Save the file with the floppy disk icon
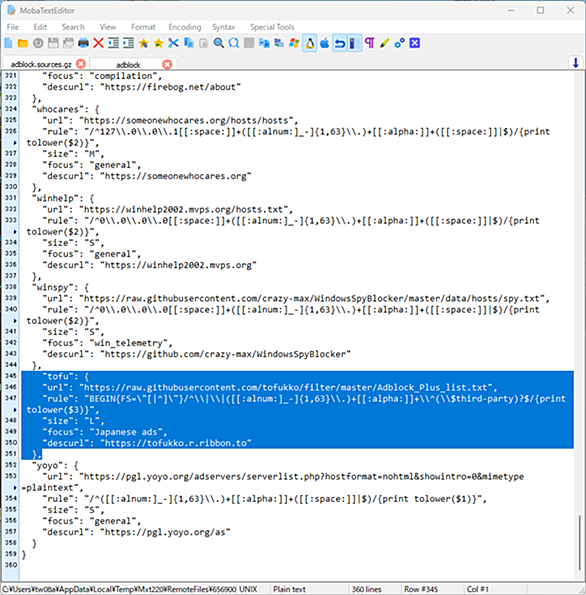The image size is (586, 595). pyautogui.click(x=53, y=43)
